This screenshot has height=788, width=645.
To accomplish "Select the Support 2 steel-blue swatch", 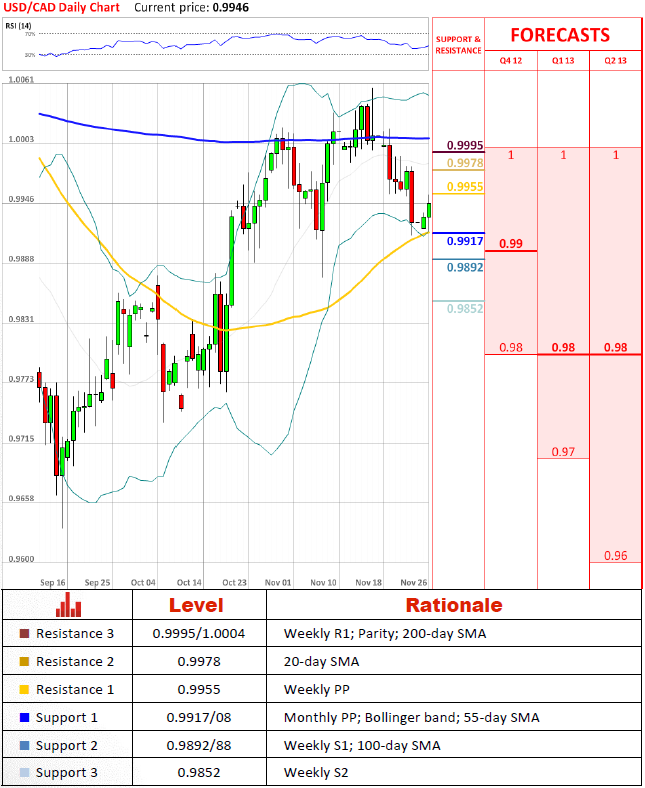I will click(x=24, y=745).
